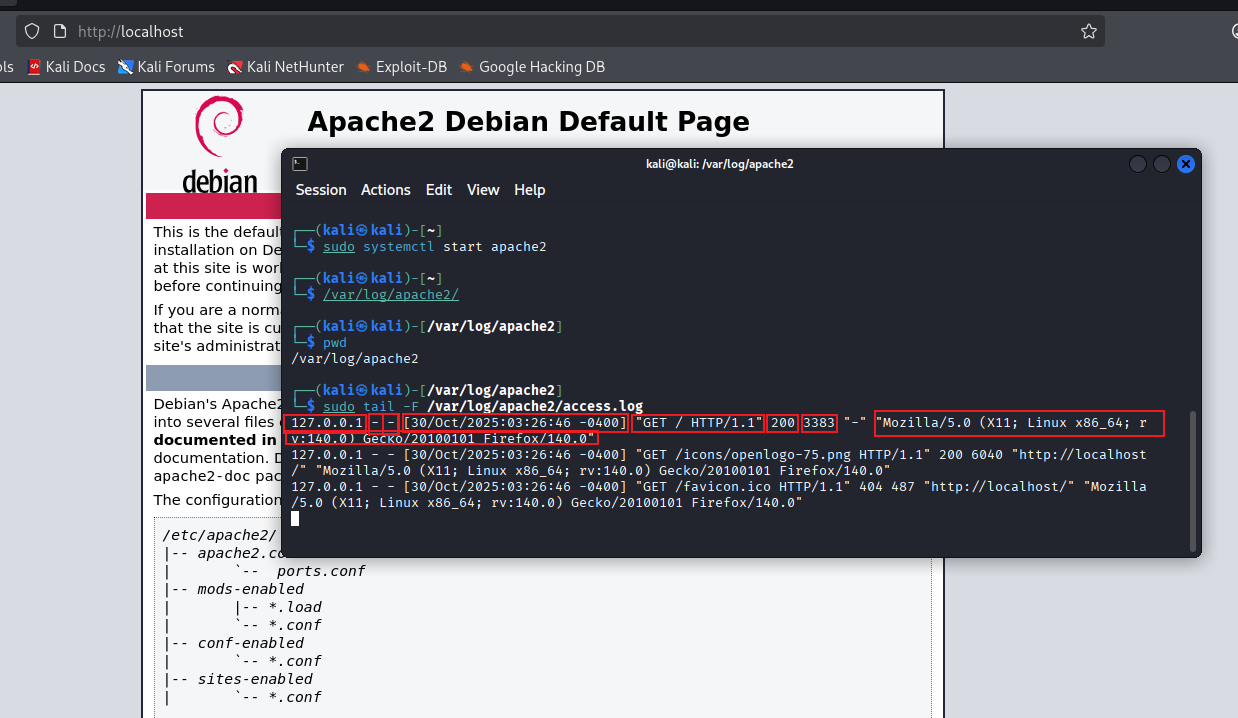Open the Session menu in the terminal
1238x718 pixels.
321,190
